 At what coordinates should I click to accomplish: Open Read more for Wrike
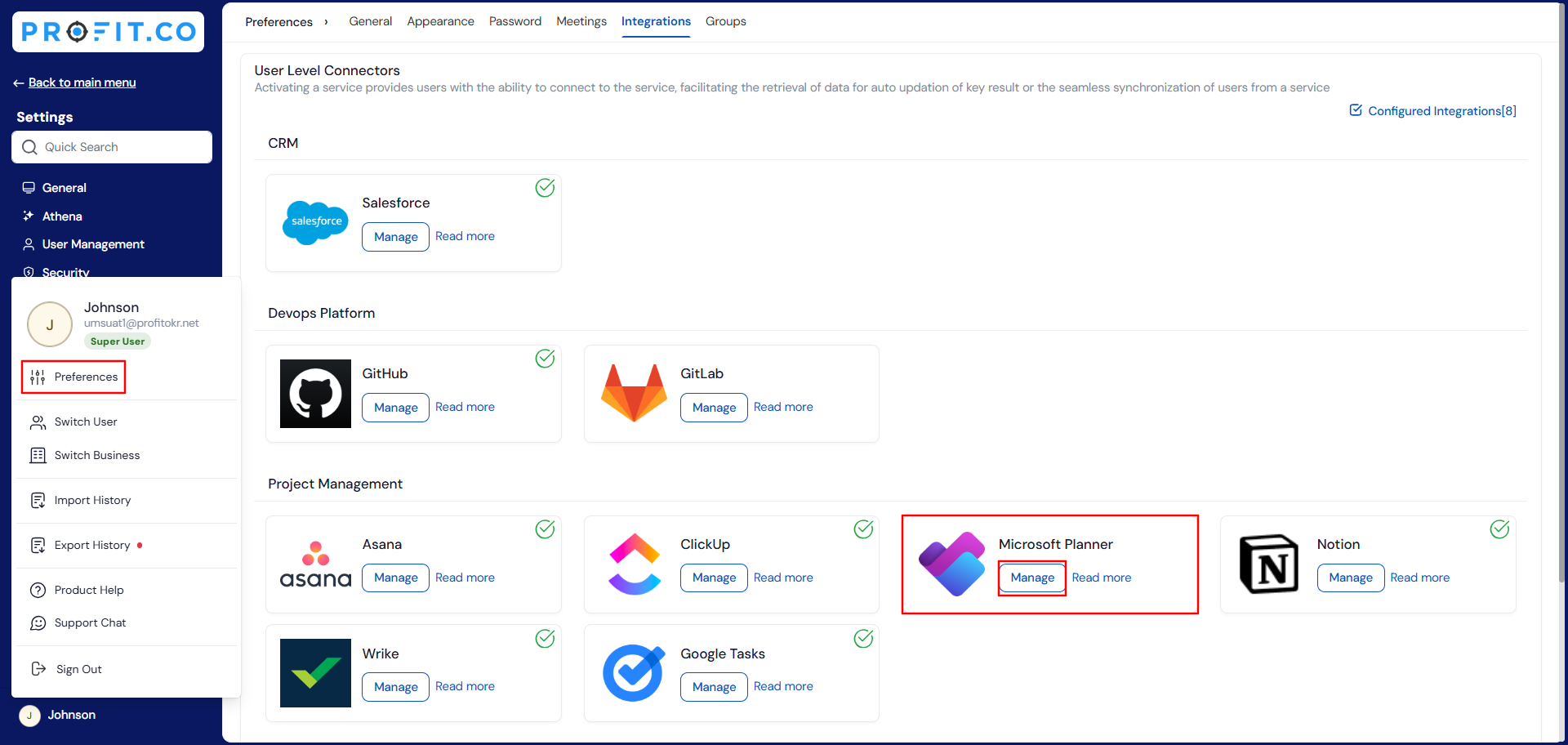(465, 686)
